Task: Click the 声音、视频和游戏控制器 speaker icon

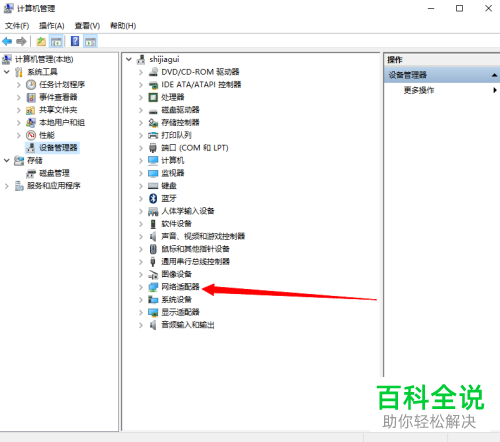Action: (153, 237)
